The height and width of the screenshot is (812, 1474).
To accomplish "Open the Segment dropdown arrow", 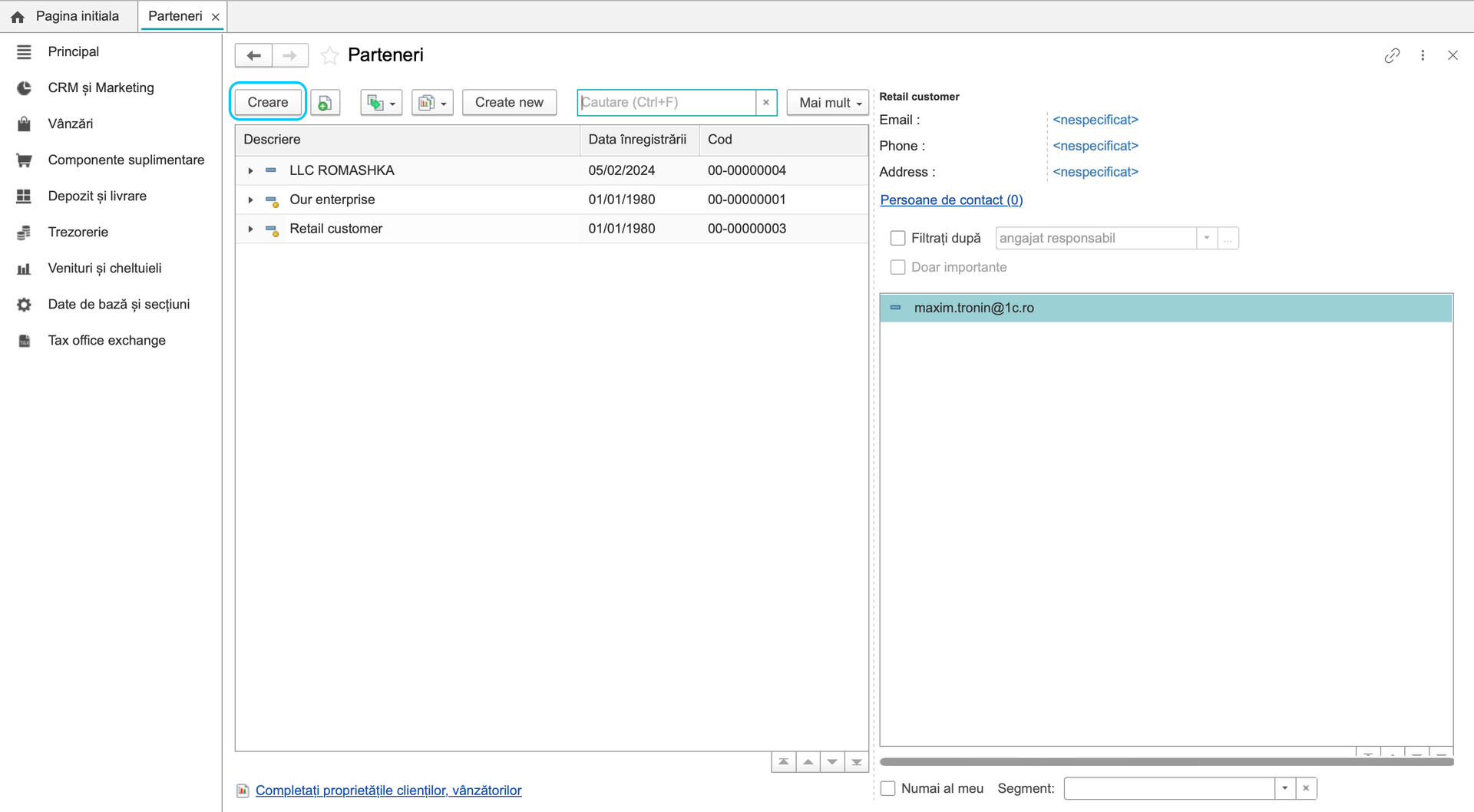I will [x=1284, y=788].
